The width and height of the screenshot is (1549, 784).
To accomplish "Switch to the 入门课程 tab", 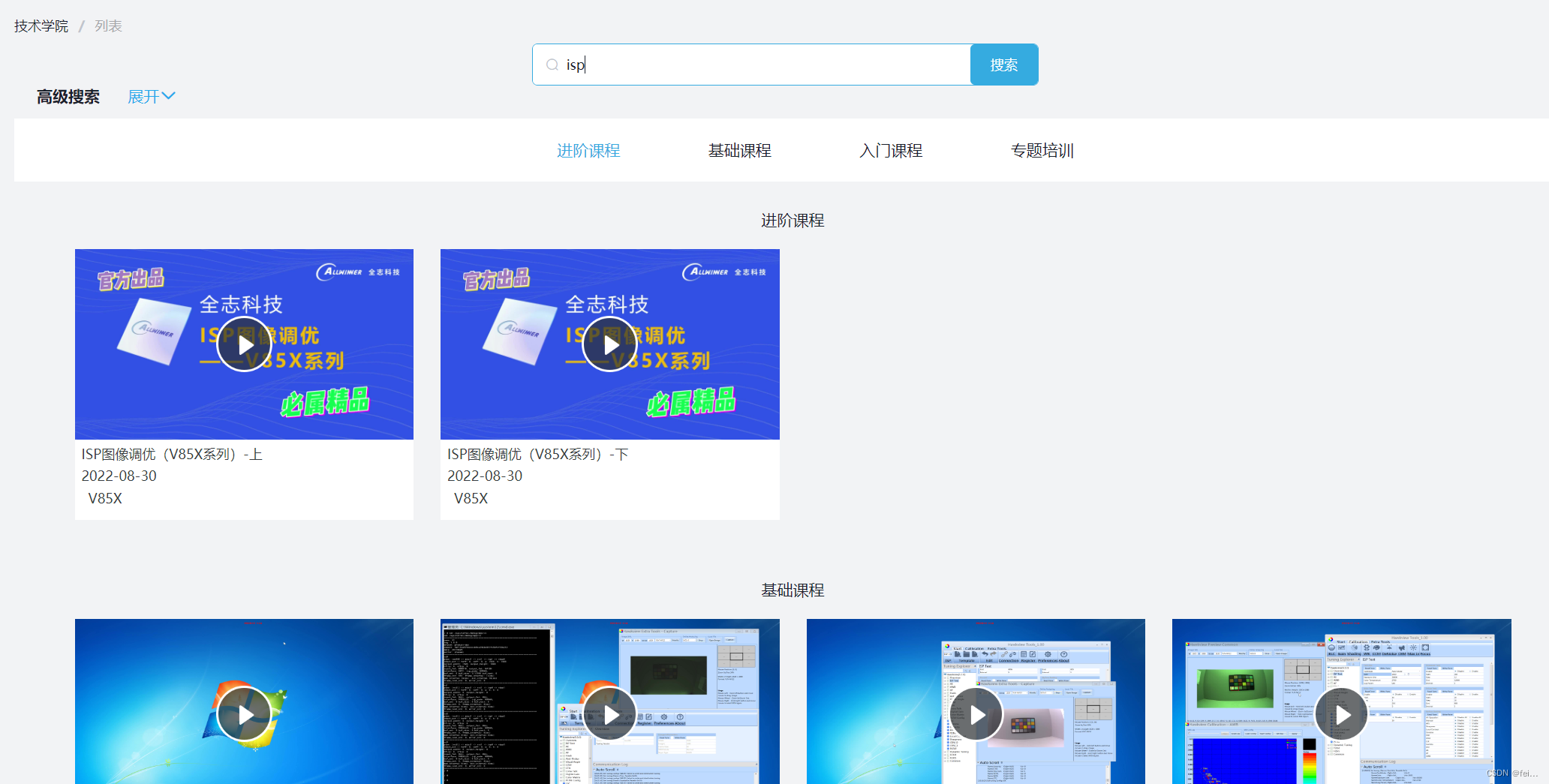I will 892,150.
